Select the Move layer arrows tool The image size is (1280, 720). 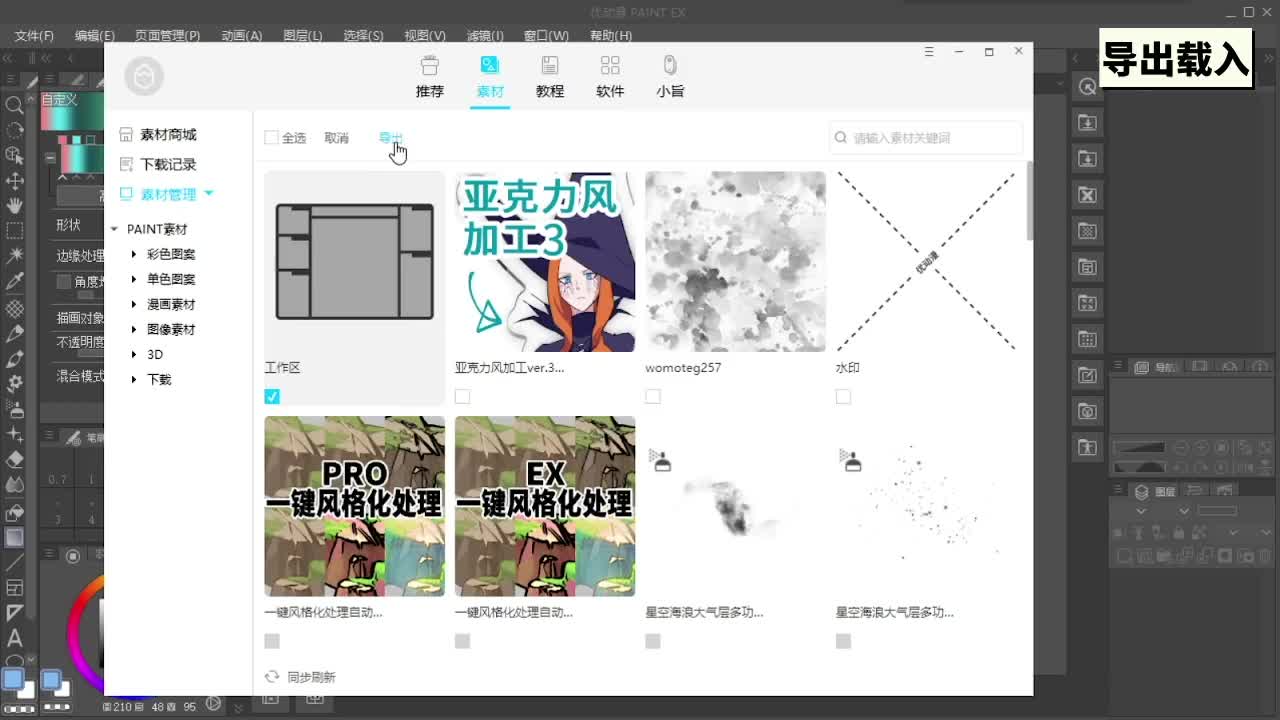pyautogui.click(x=15, y=181)
